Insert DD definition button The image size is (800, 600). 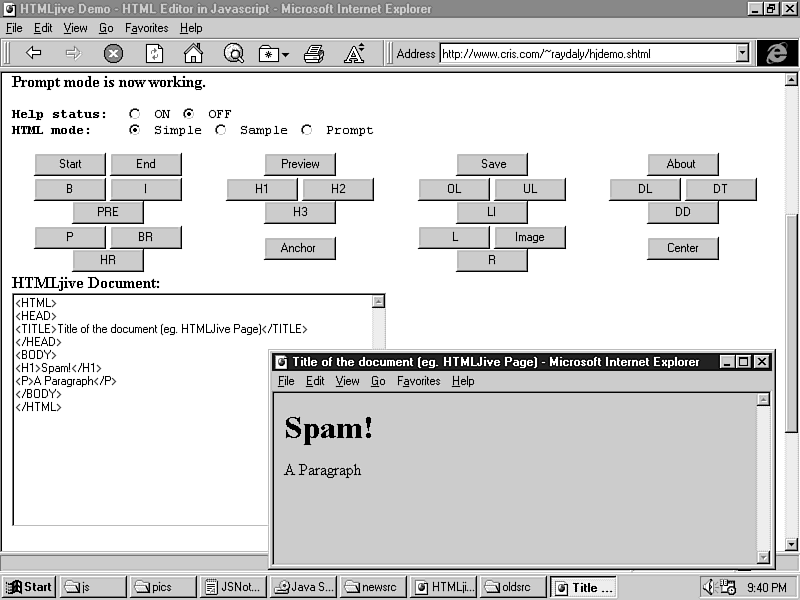pos(683,212)
